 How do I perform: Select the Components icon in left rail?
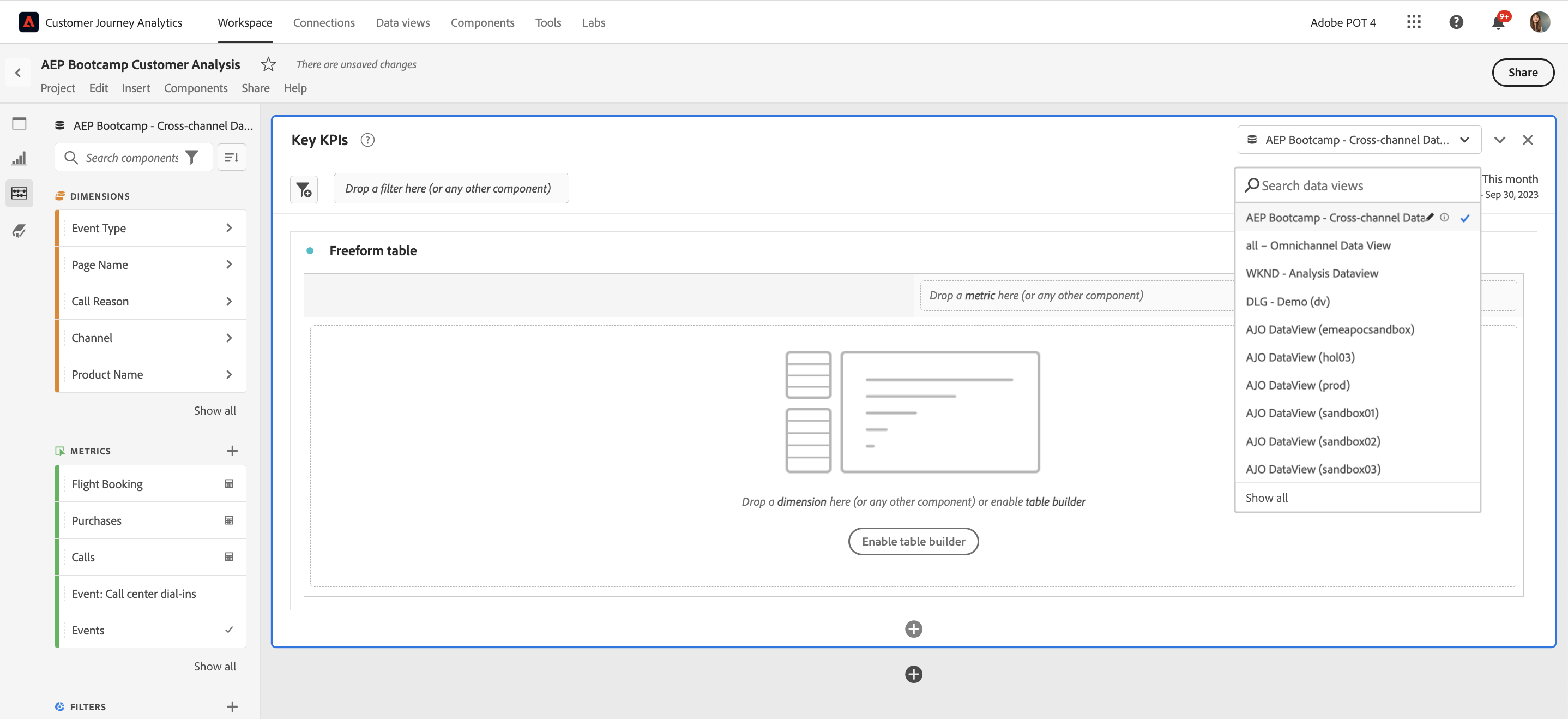pyautogui.click(x=20, y=194)
